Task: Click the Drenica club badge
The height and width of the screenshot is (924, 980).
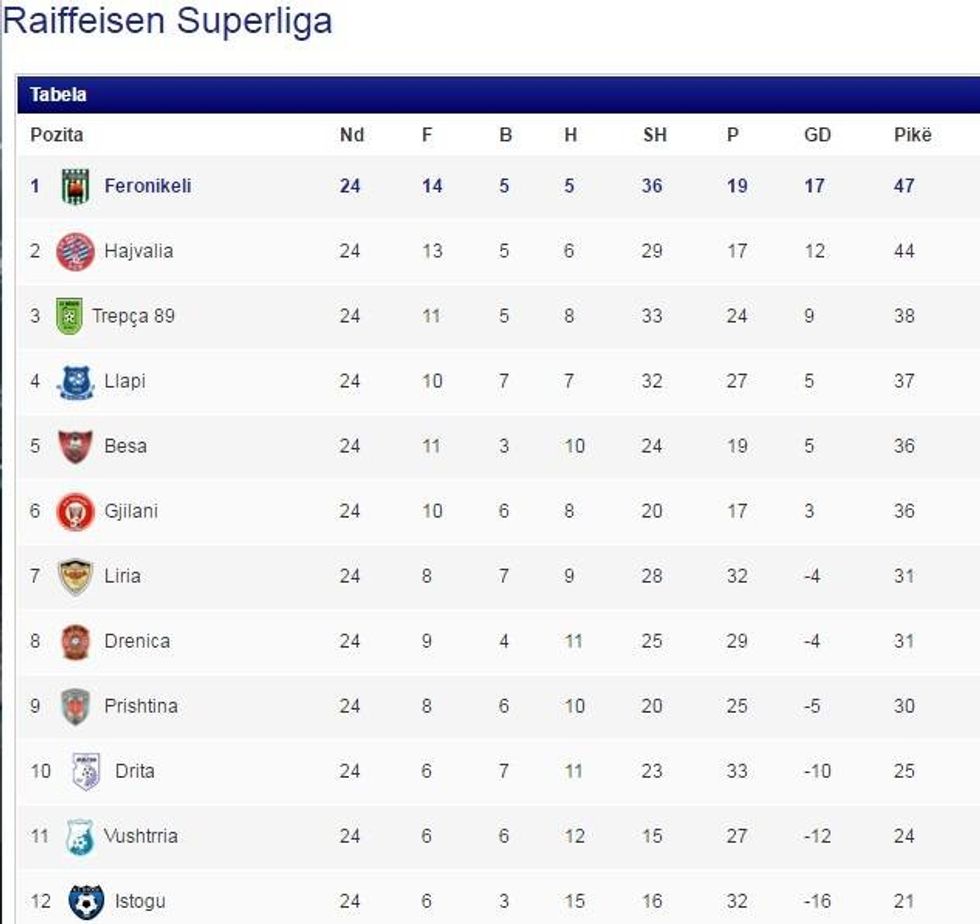Action: (x=75, y=641)
